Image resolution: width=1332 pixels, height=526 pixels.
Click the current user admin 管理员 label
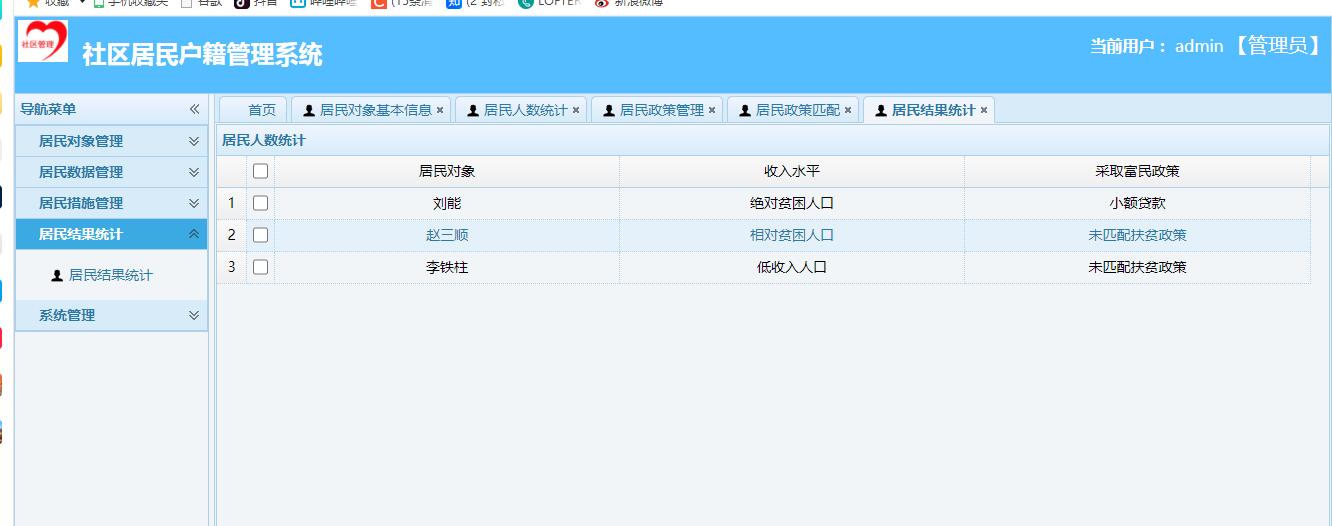[1206, 46]
